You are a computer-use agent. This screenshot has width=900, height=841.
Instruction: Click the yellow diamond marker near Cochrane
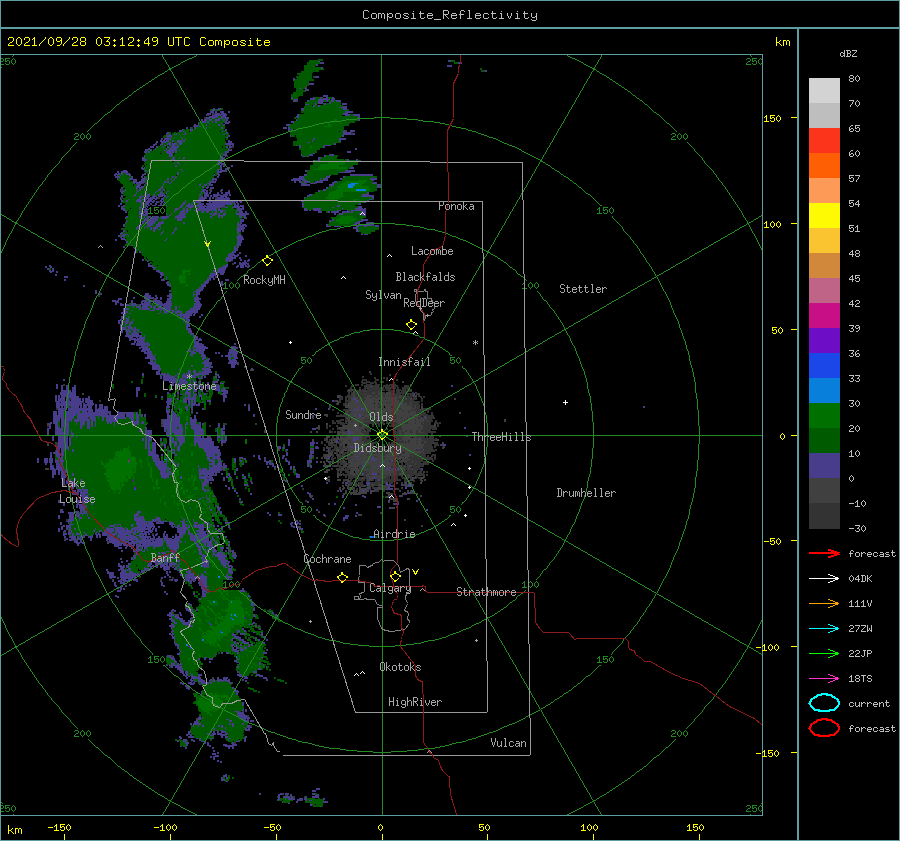(x=342, y=577)
